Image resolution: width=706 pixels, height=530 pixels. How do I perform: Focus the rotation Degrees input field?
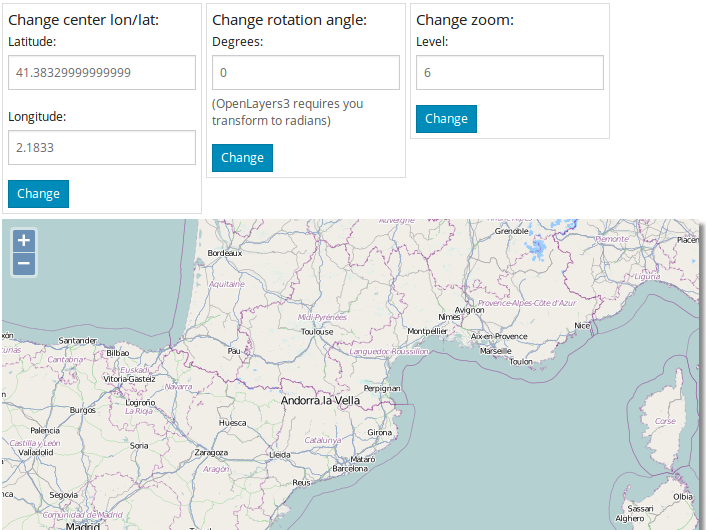[305, 72]
